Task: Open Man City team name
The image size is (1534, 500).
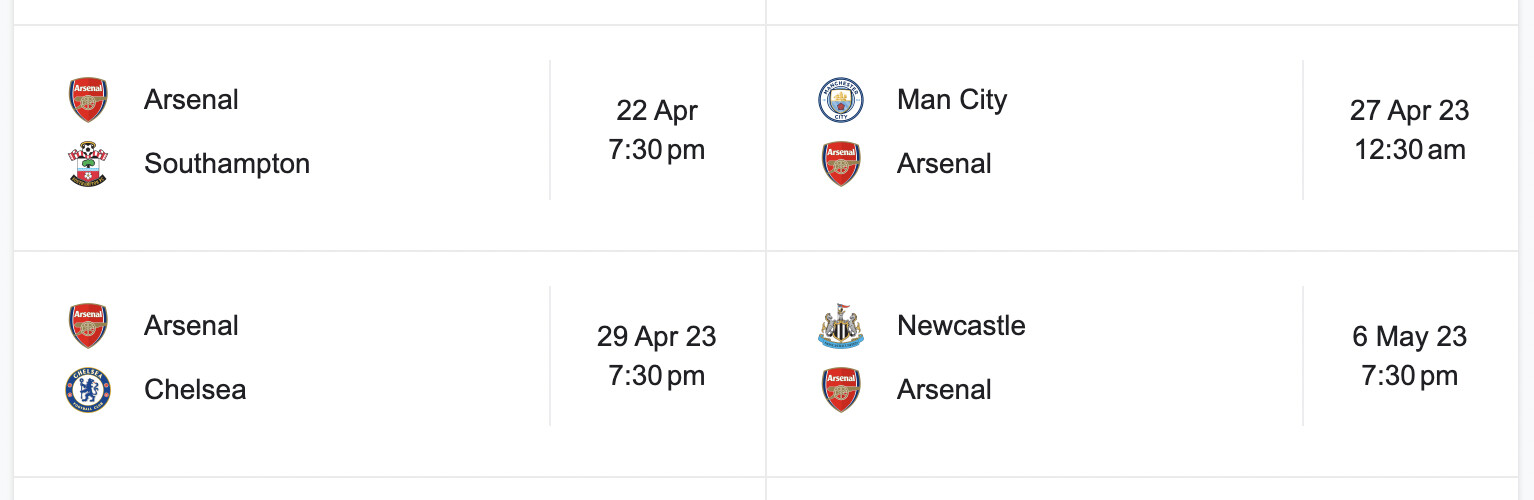Action: [952, 100]
